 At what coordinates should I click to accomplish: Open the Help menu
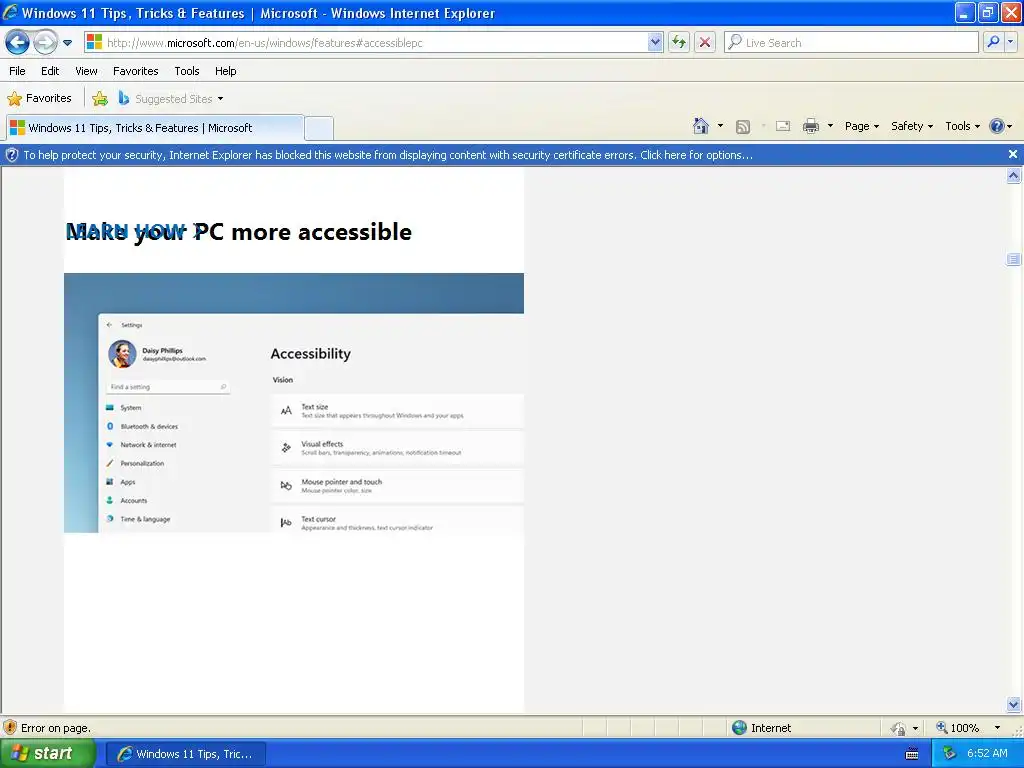click(226, 71)
